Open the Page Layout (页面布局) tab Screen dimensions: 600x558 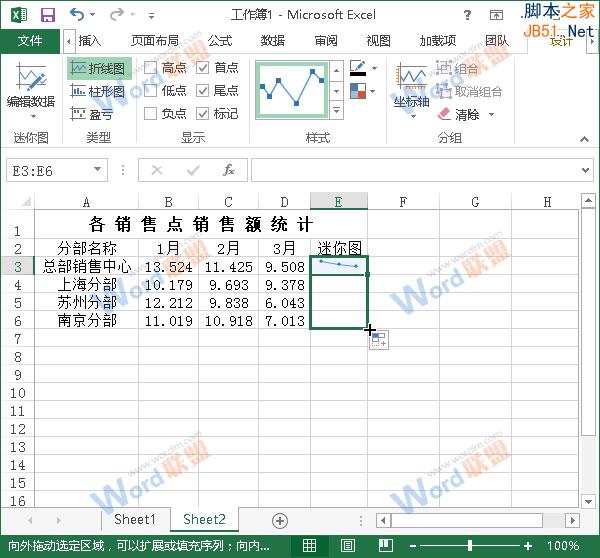click(155, 41)
